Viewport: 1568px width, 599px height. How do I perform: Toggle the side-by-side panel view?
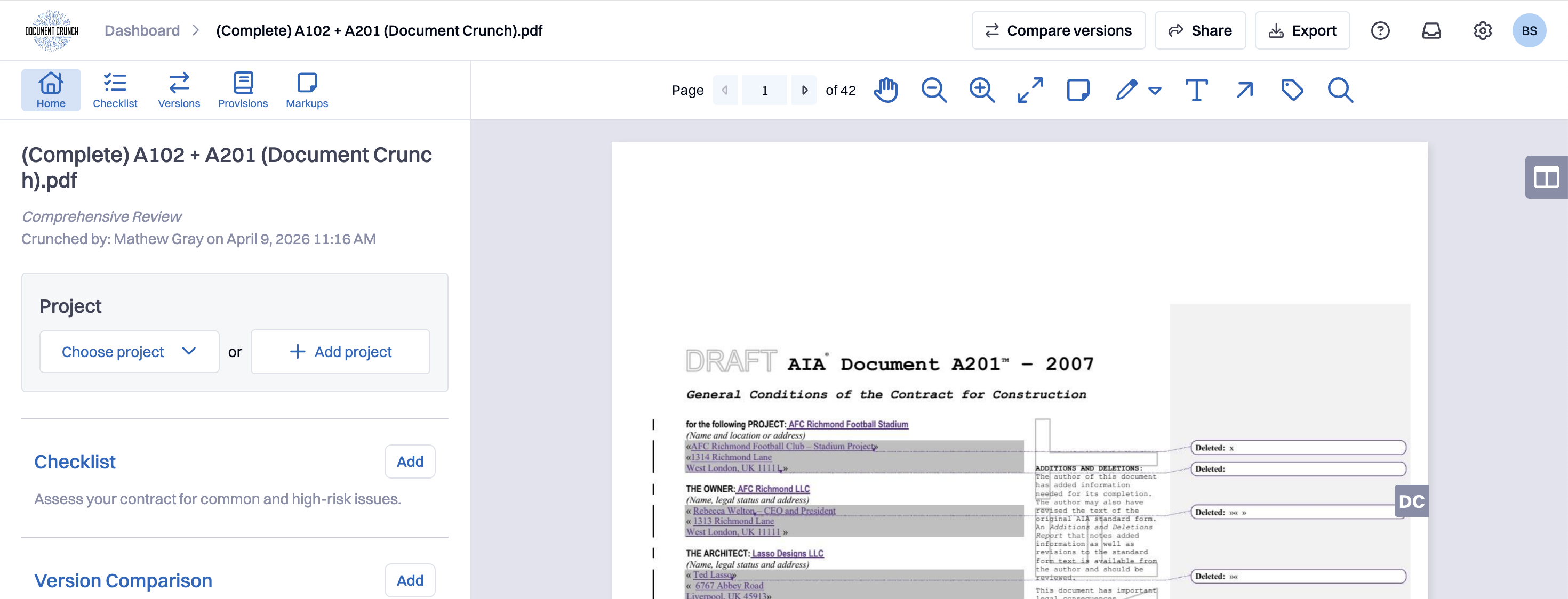click(x=1546, y=177)
